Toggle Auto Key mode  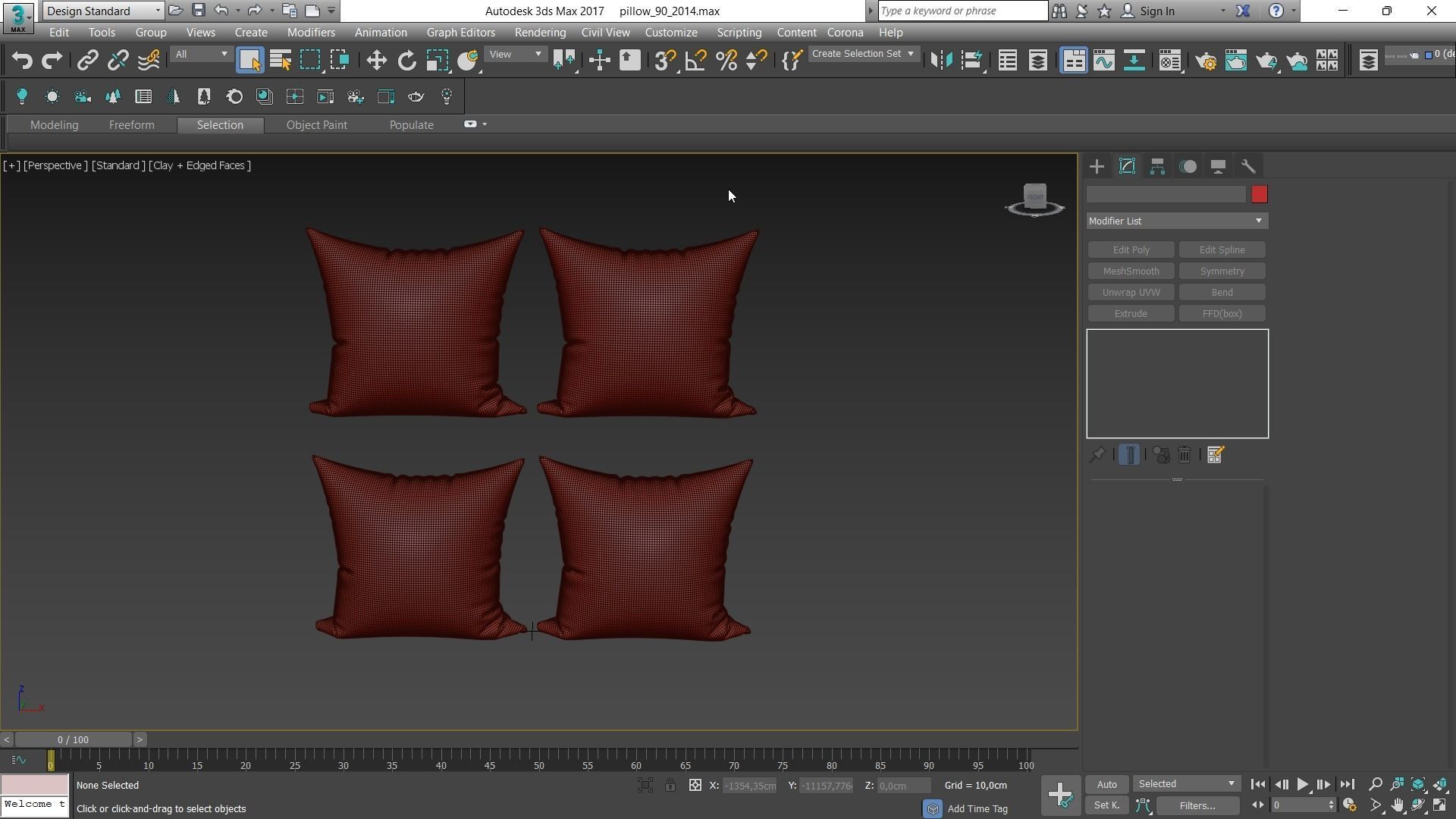click(1106, 784)
